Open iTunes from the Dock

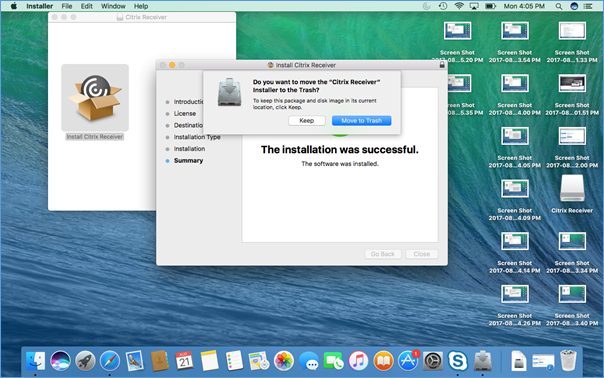tap(358, 361)
